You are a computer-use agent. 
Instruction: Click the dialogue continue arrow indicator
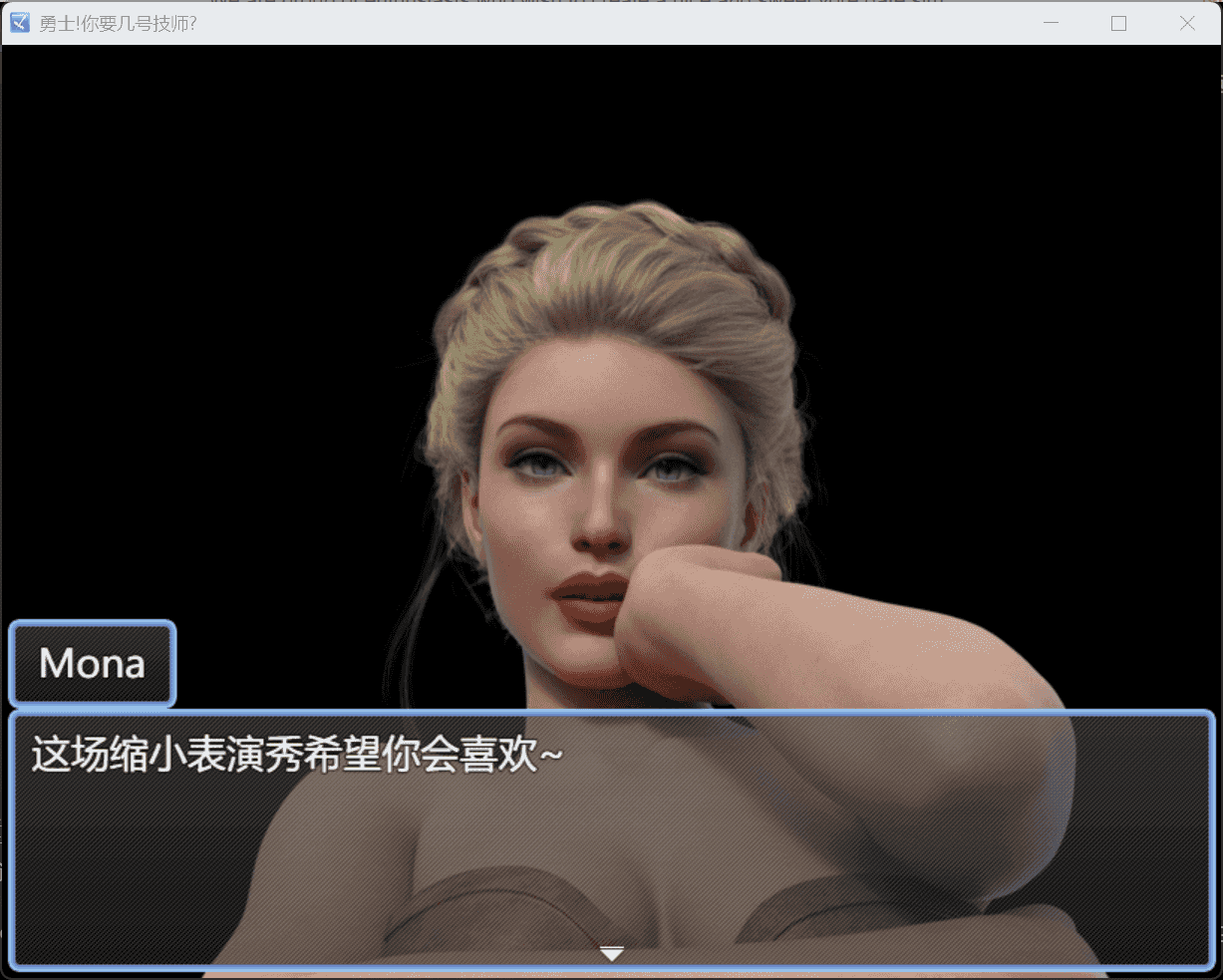612,954
